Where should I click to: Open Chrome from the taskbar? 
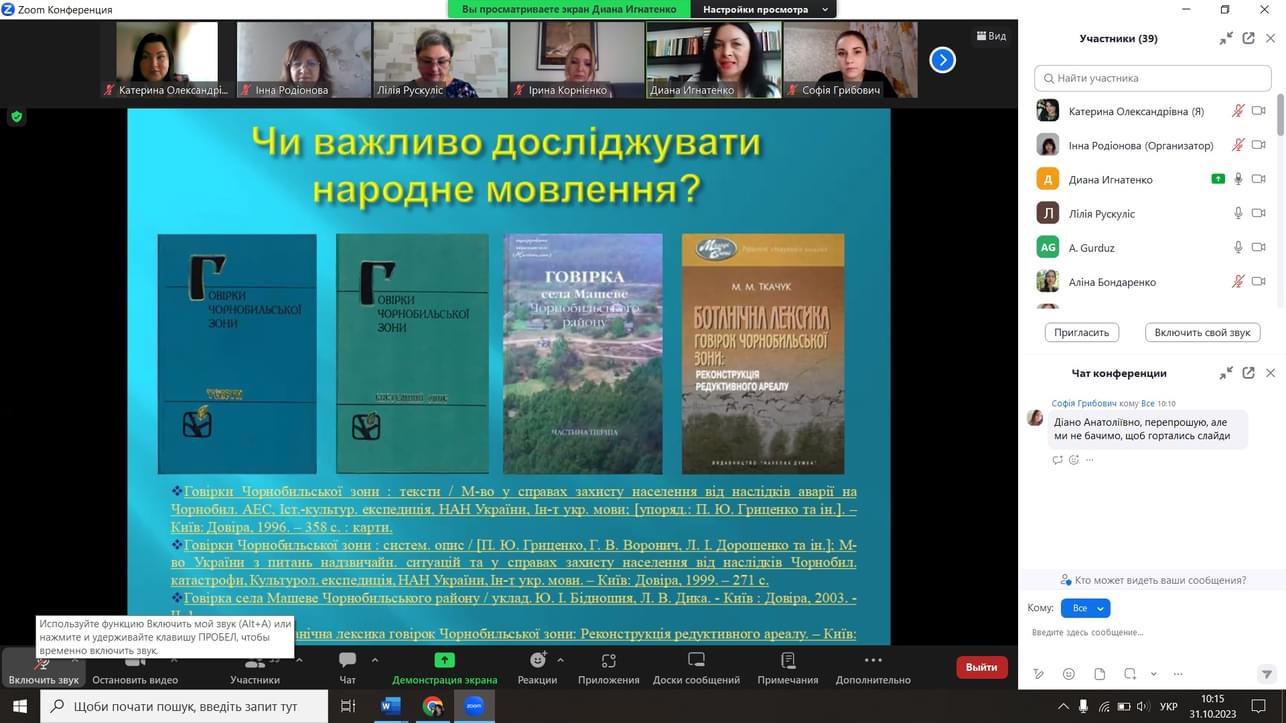[x=432, y=706]
